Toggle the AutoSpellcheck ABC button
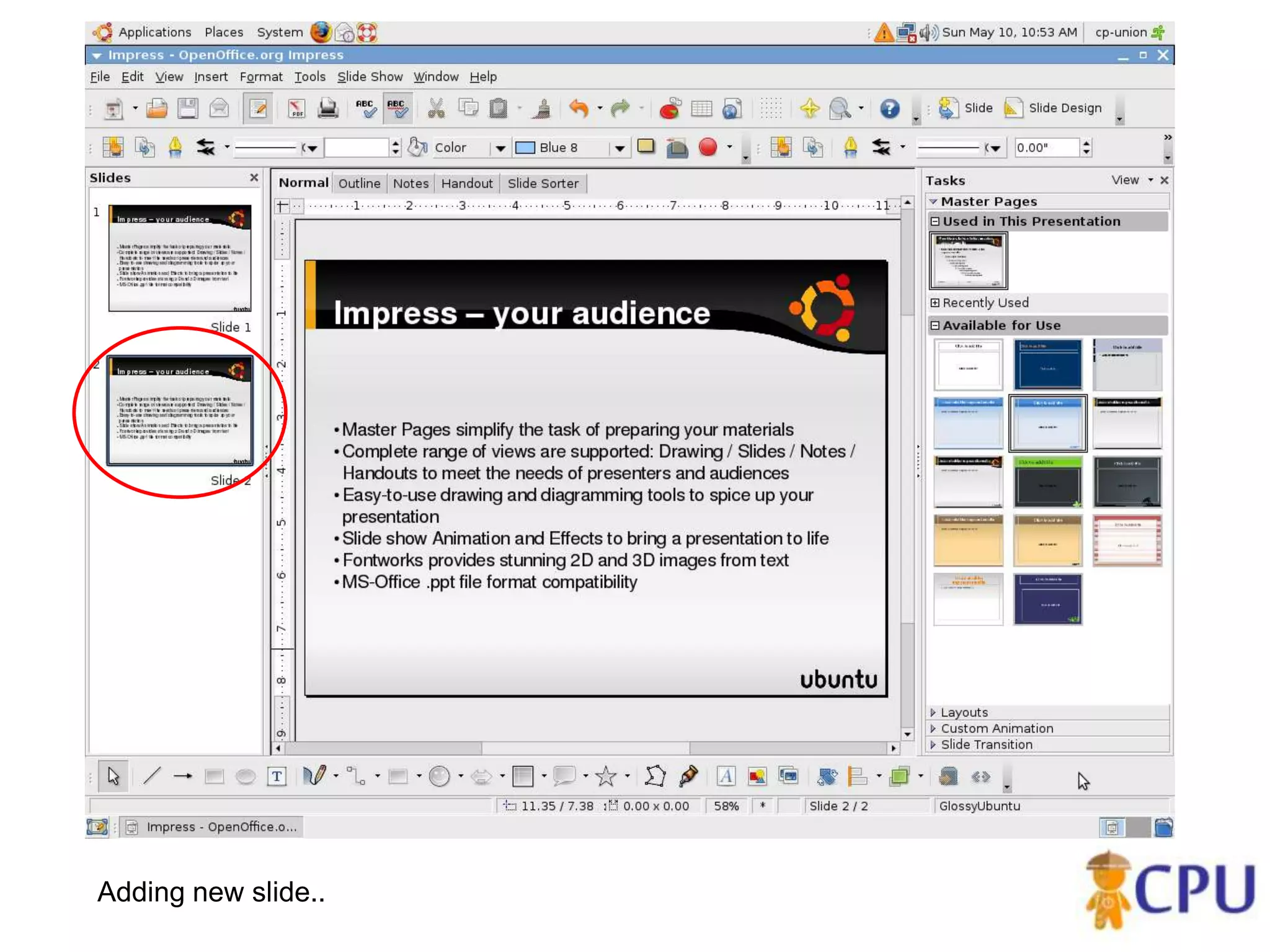Screen dimensions: 1270x952 click(x=396, y=108)
